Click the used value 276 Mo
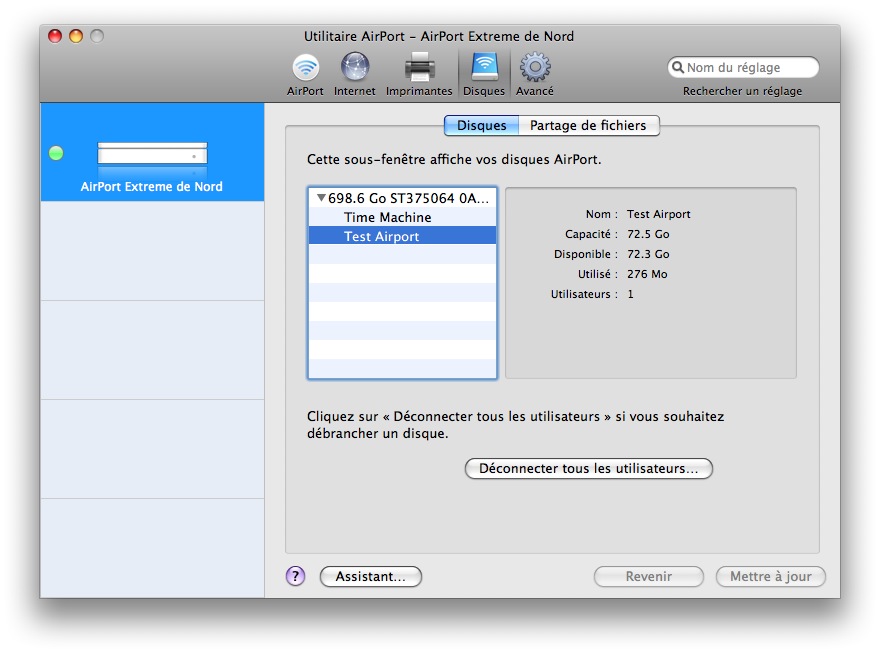 647,274
